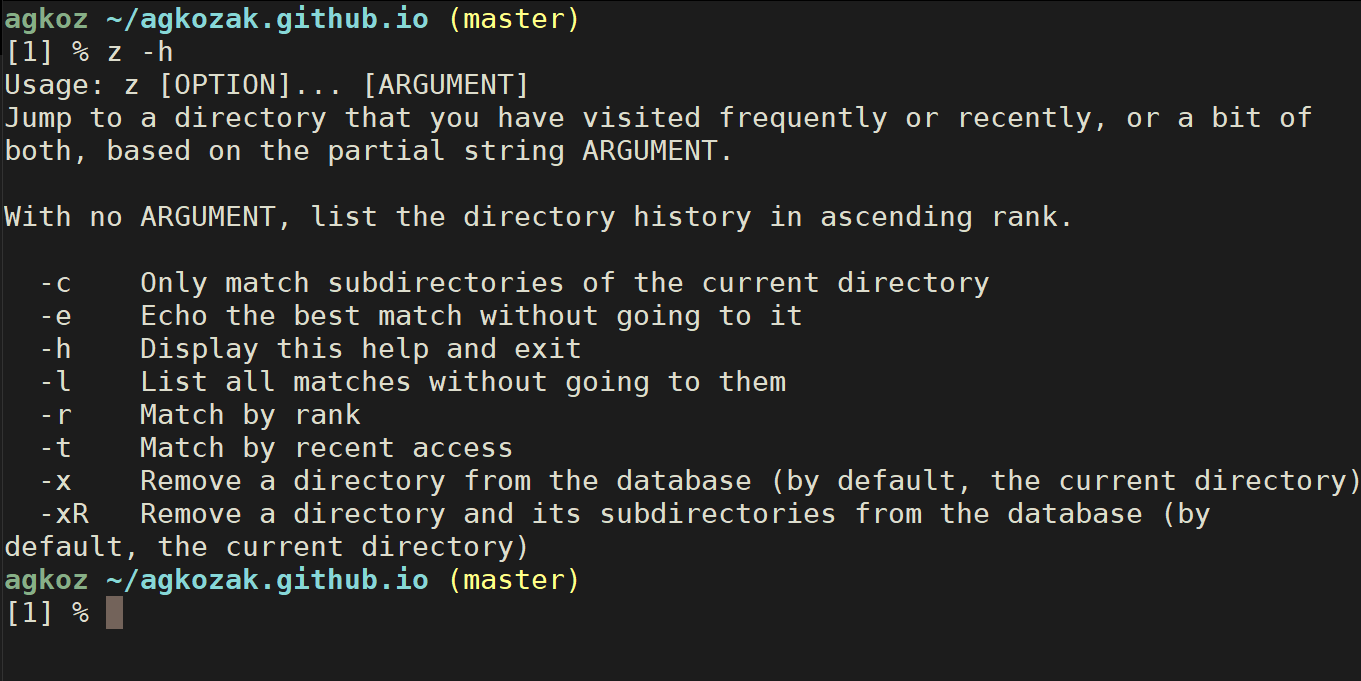Click the "-t" option flag
The width and height of the screenshot is (1361, 681).
(55, 448)
